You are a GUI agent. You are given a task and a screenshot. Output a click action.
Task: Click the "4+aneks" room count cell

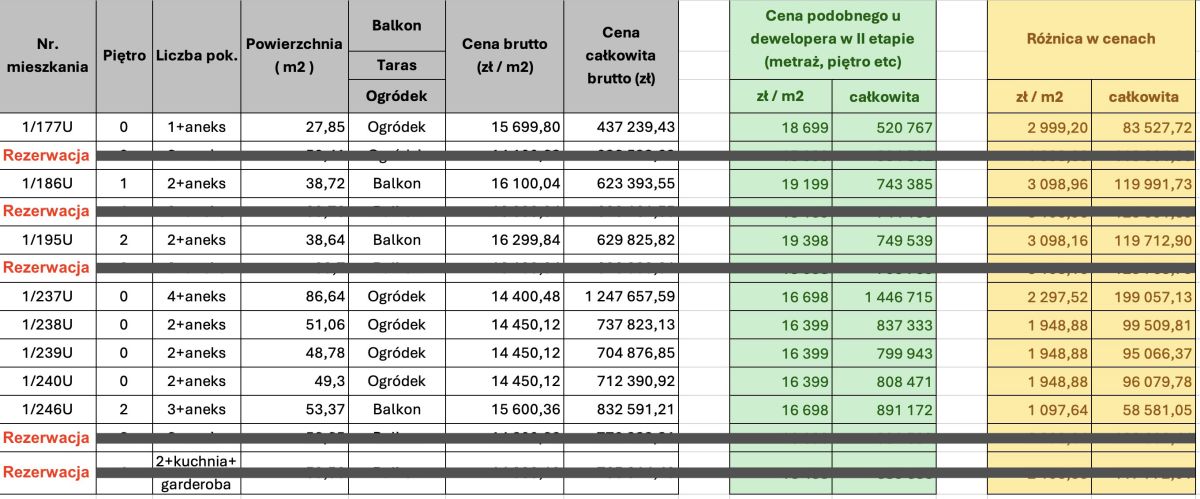tap(196, 299)
